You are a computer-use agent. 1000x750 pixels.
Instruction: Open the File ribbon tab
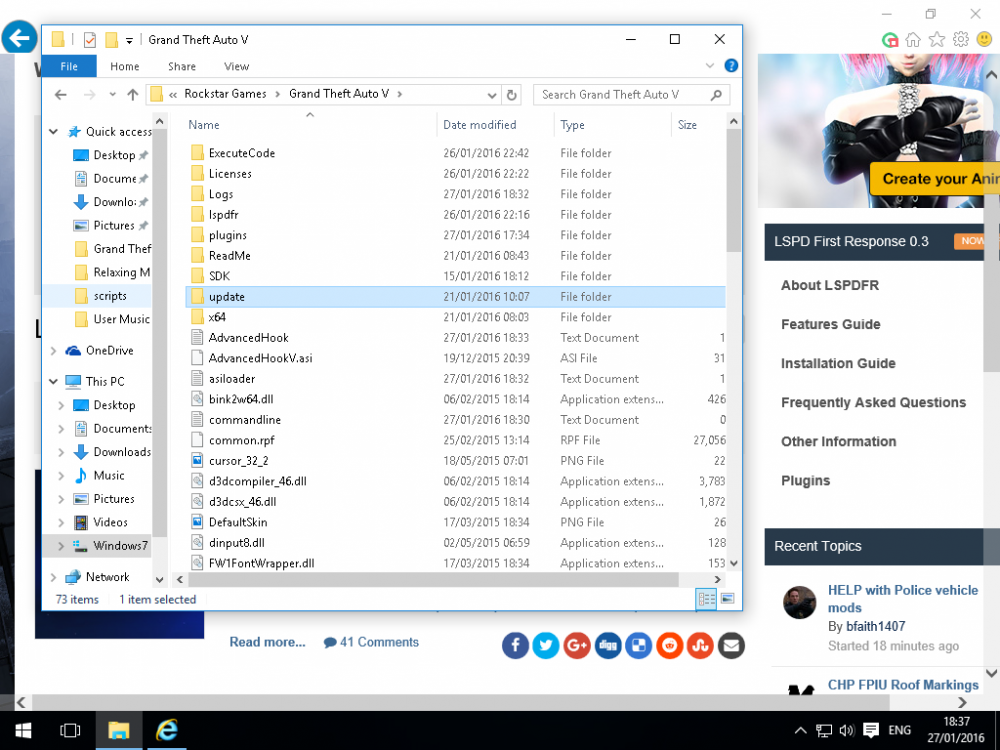[69, 67]
